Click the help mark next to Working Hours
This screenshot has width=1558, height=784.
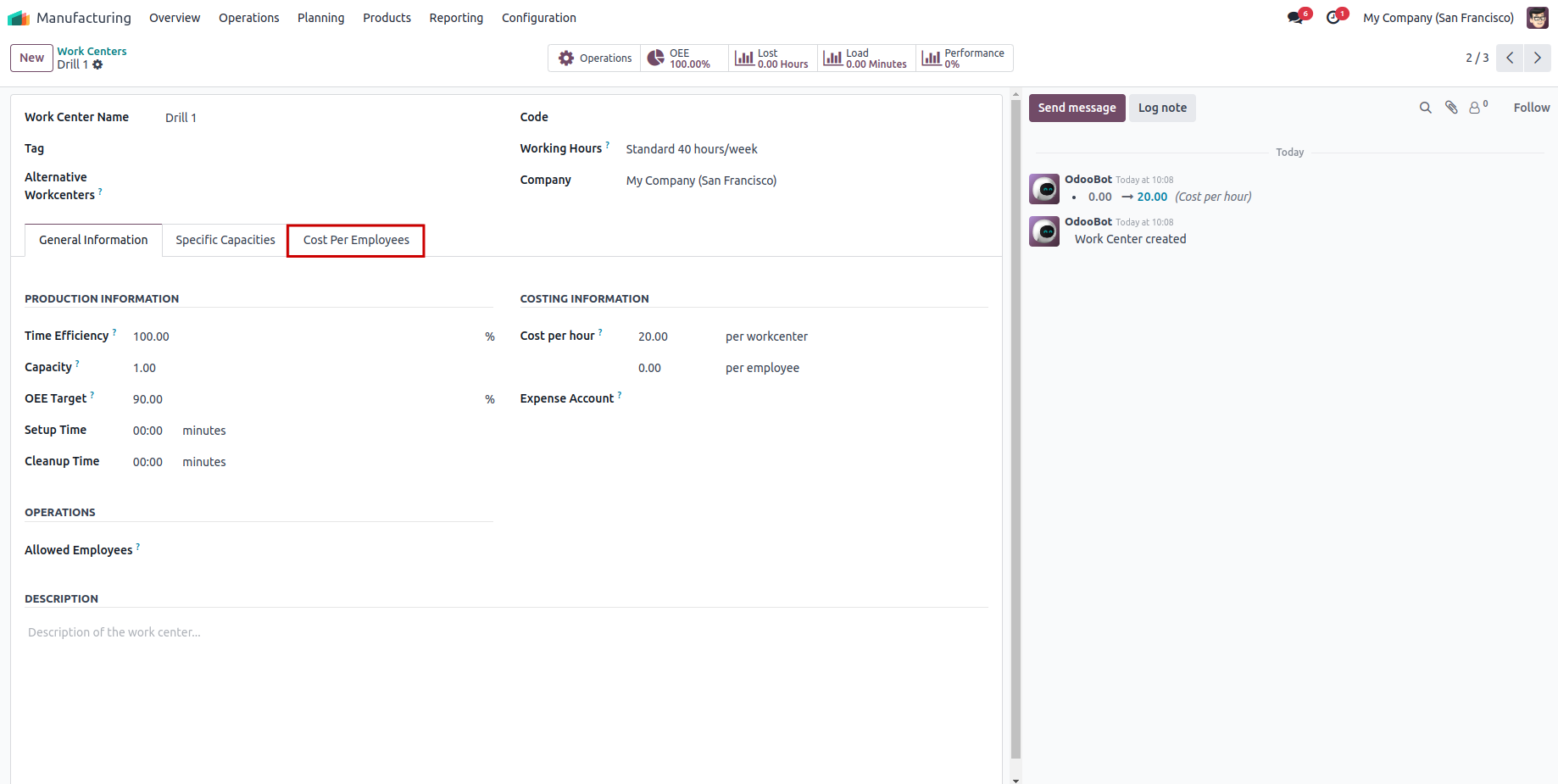[x=608, y=145]
